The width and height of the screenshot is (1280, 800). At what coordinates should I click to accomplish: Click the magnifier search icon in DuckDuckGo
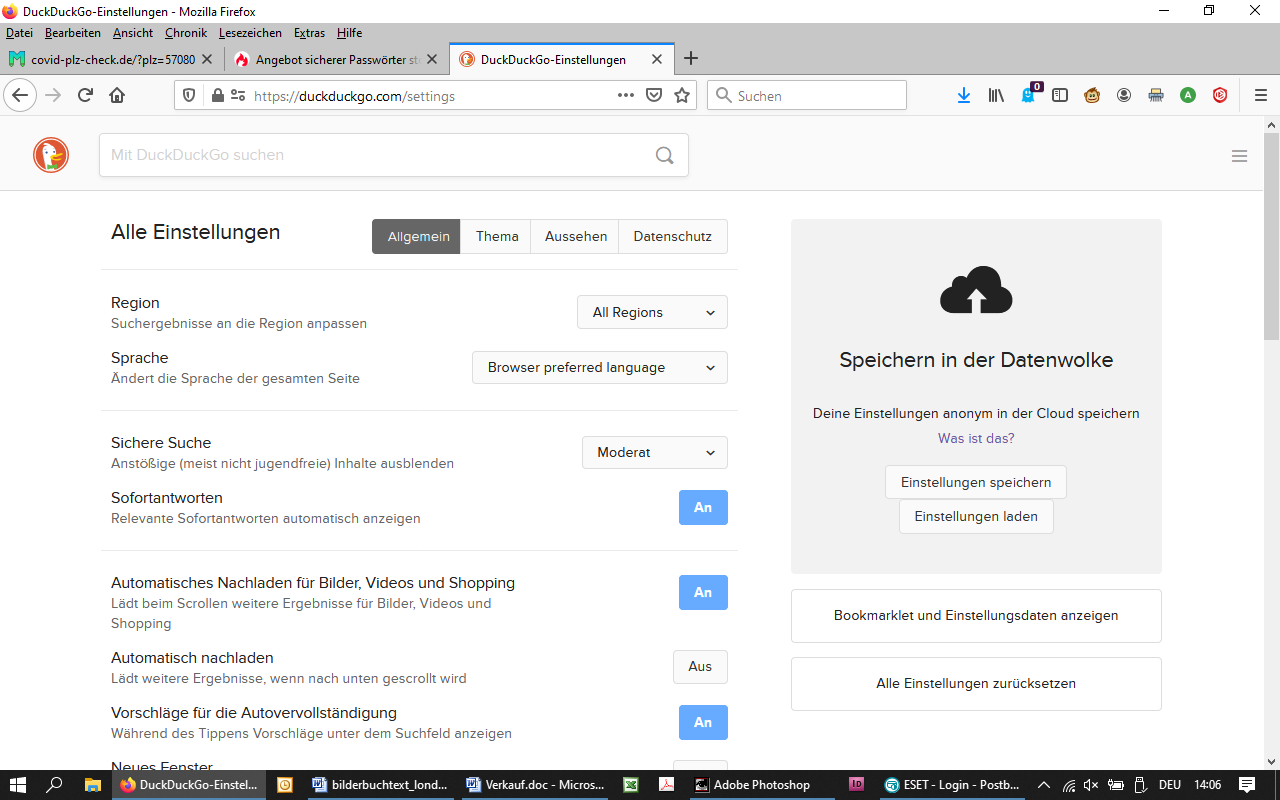point(665,155)
